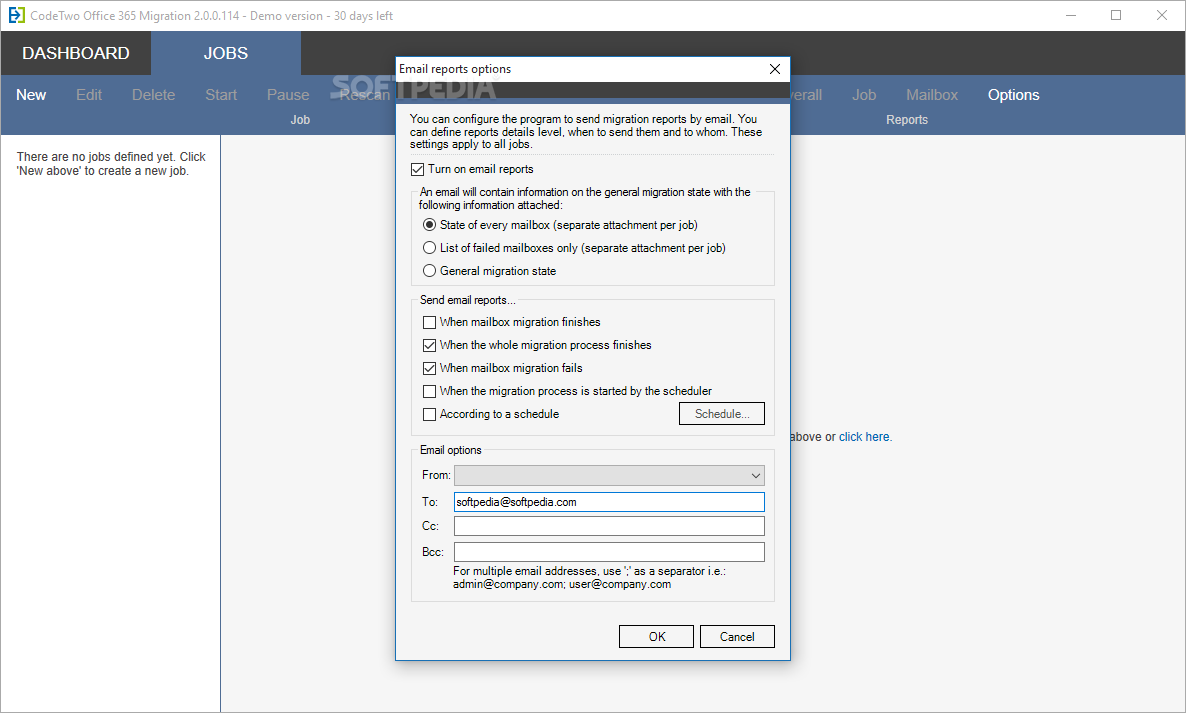Open the report Options item
This screenshot has width=1186, height=713.
pyautogui.click(x=1014, y=95)
